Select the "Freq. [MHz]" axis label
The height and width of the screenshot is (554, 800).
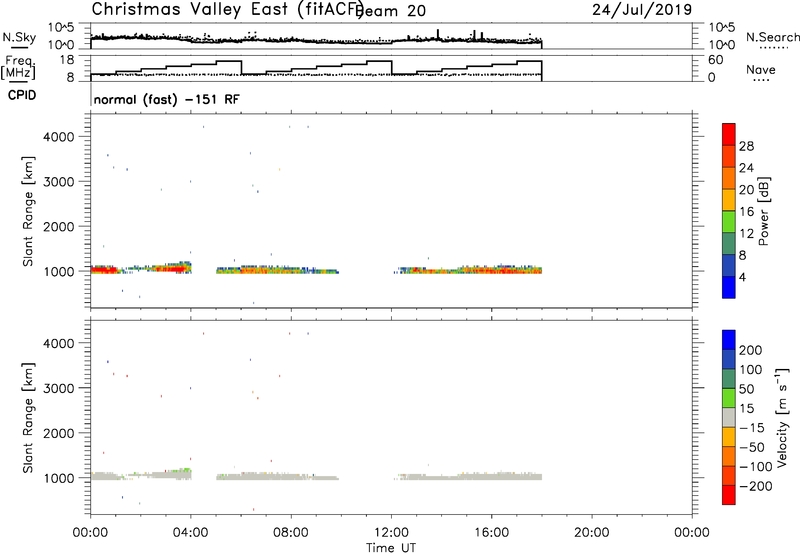(18, 68)
